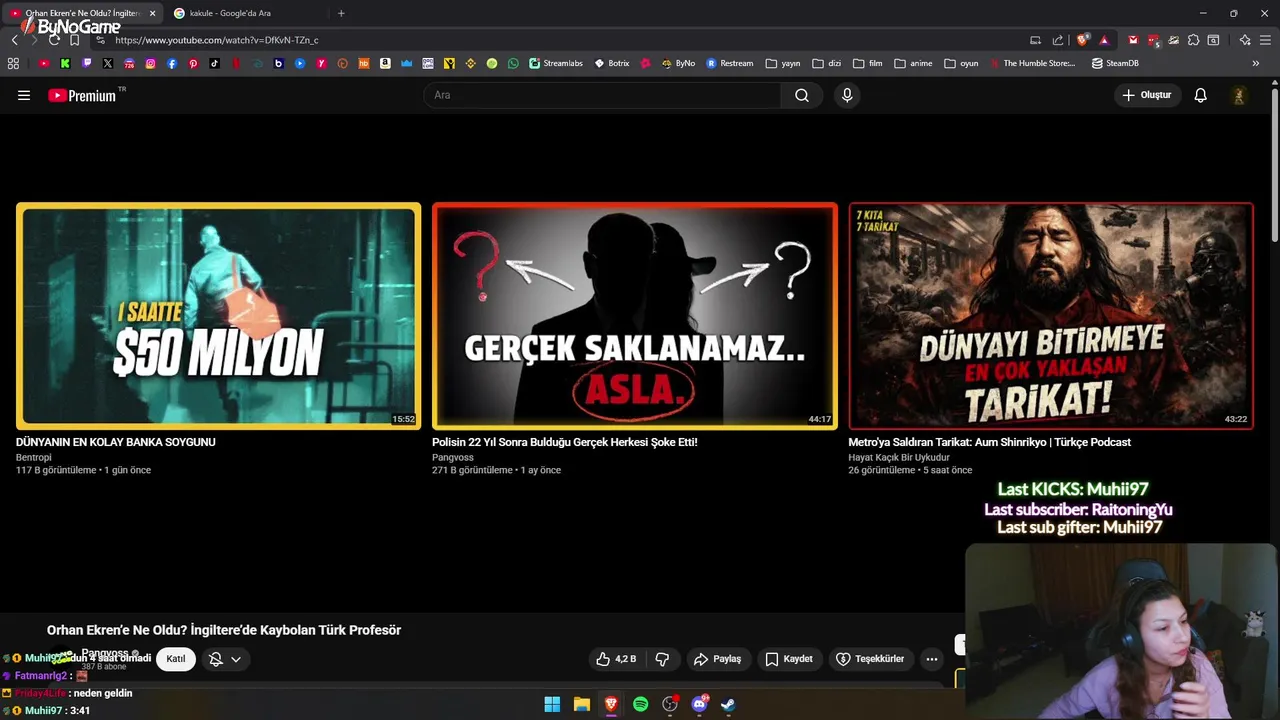Open the browser extensions puzzle icon
Viewport: 1280px width, 720px height.
1193,40
